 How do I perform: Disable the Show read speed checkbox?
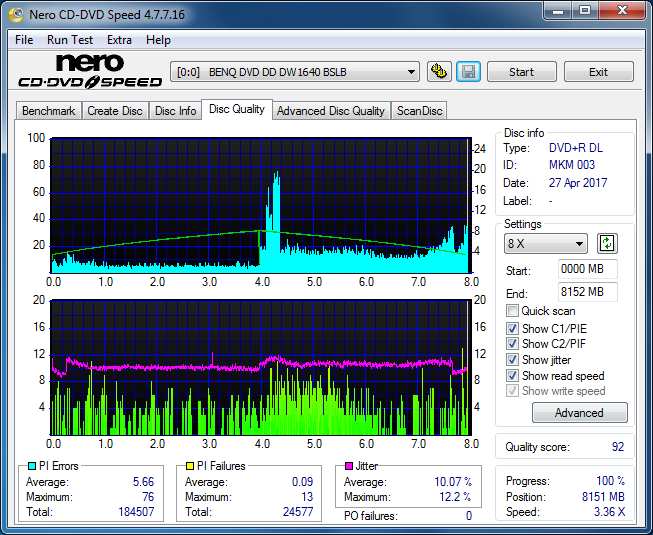pyautogui.click(x=512, y=376)
